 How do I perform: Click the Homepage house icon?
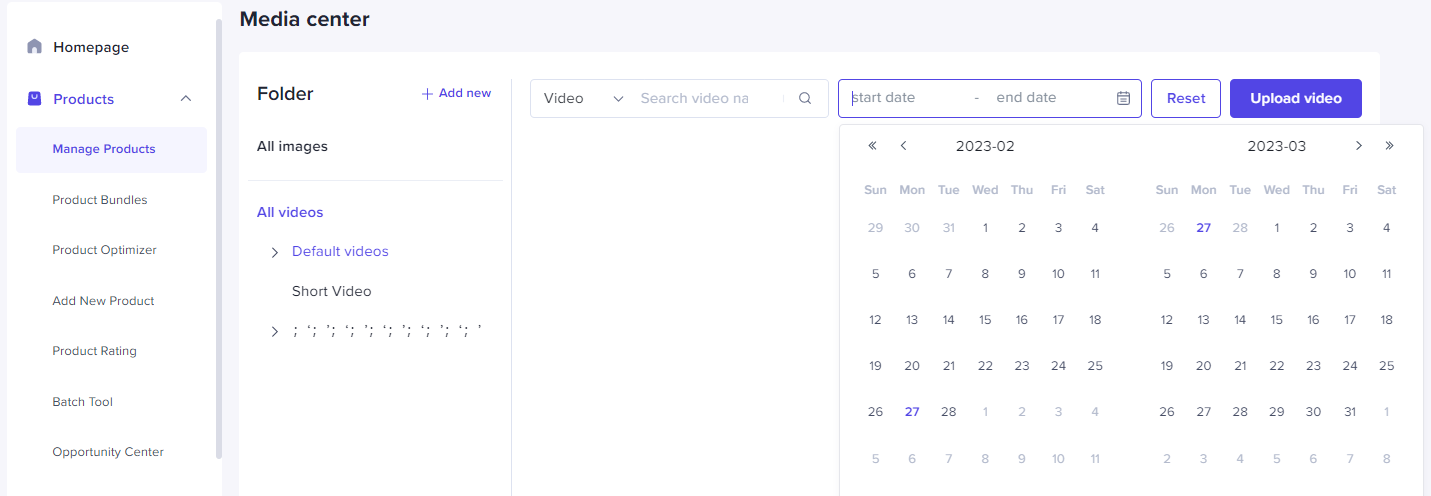(35, 47)
